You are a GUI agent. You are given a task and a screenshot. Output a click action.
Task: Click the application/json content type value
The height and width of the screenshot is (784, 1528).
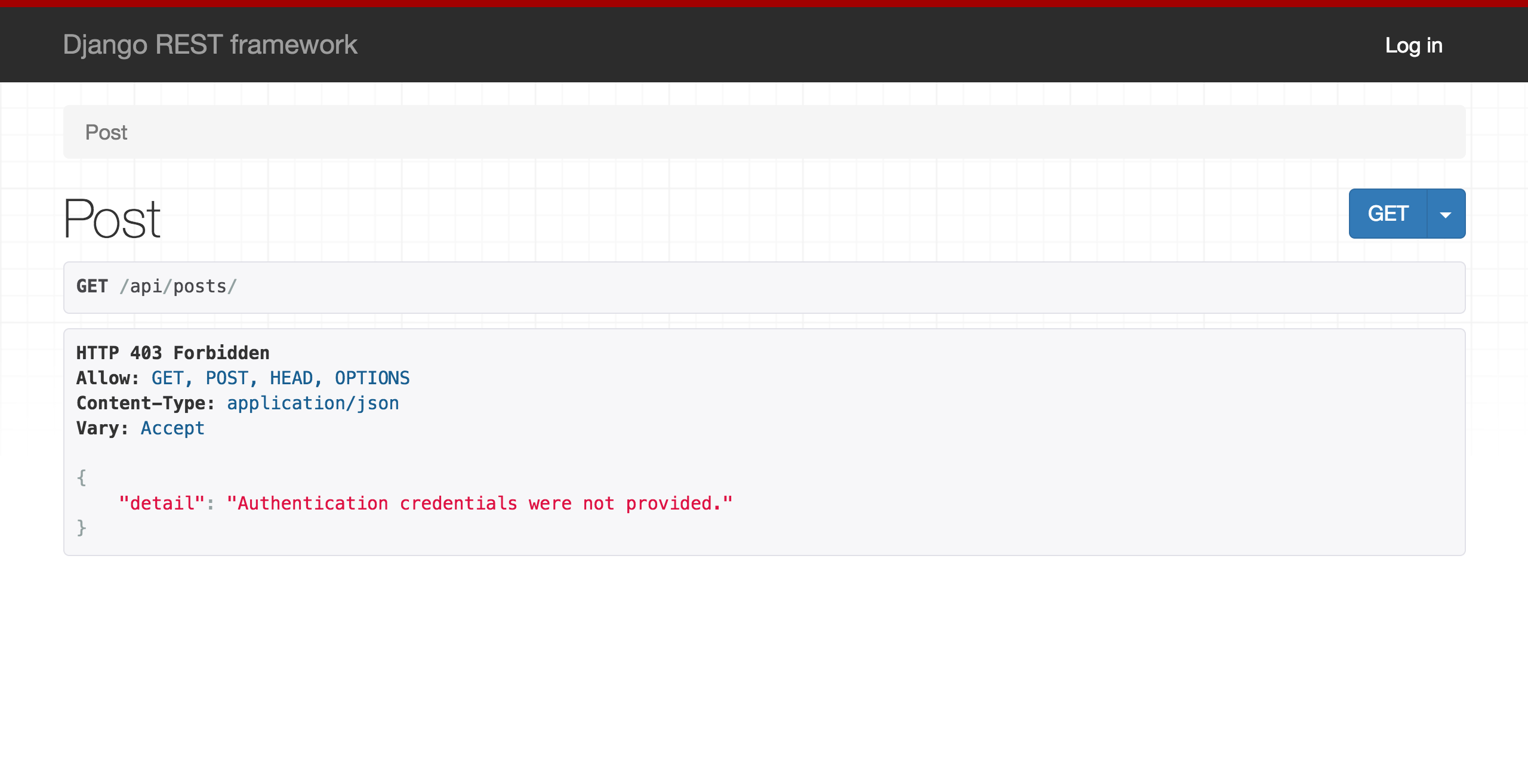[x=313, y=403]
